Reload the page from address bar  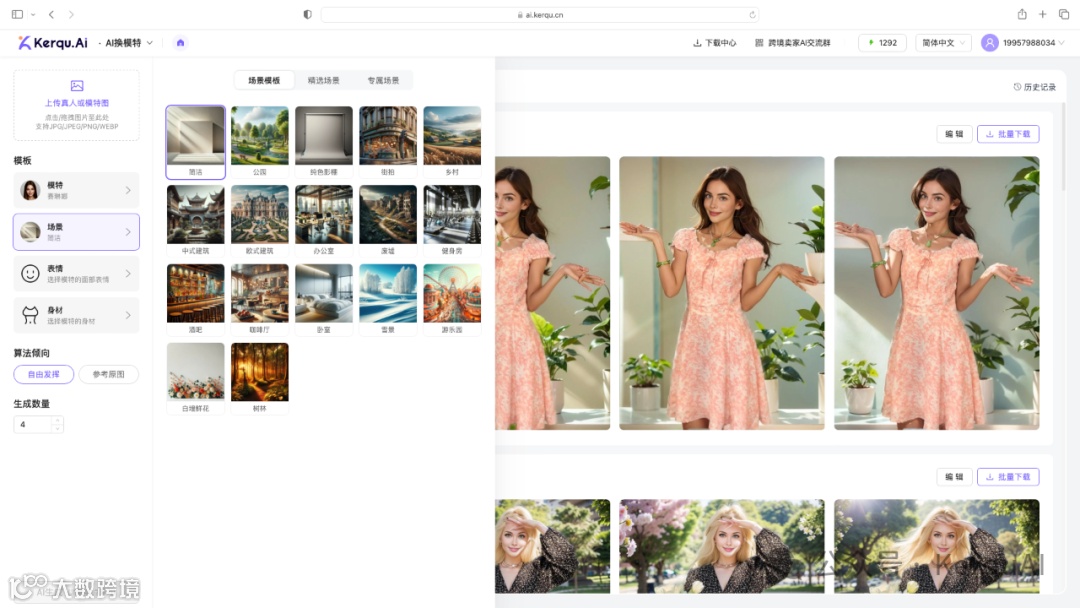pos(752,14)
